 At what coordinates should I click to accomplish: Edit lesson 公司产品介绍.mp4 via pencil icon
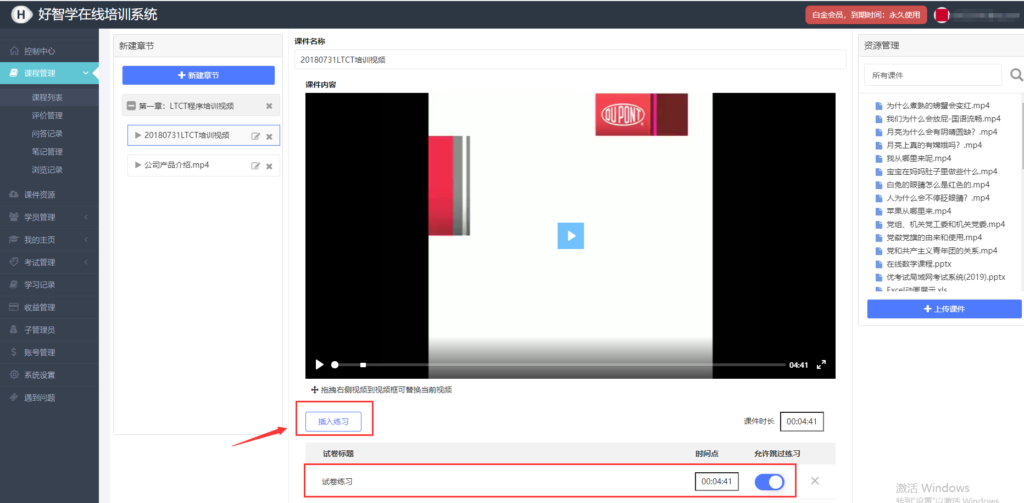tap(256, 166)
